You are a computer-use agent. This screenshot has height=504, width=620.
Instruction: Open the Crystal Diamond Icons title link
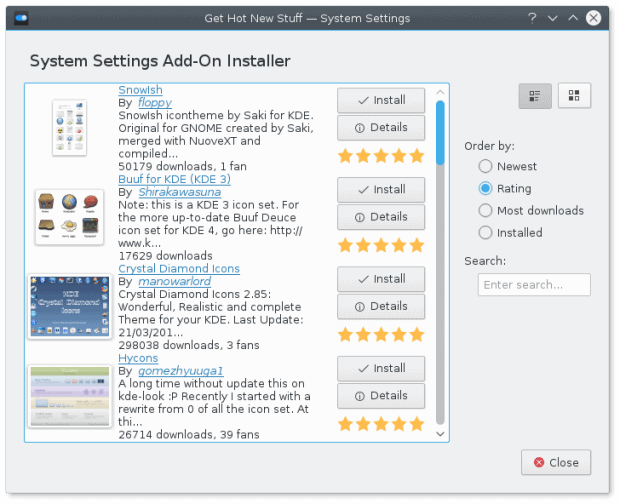click(179, 269)
